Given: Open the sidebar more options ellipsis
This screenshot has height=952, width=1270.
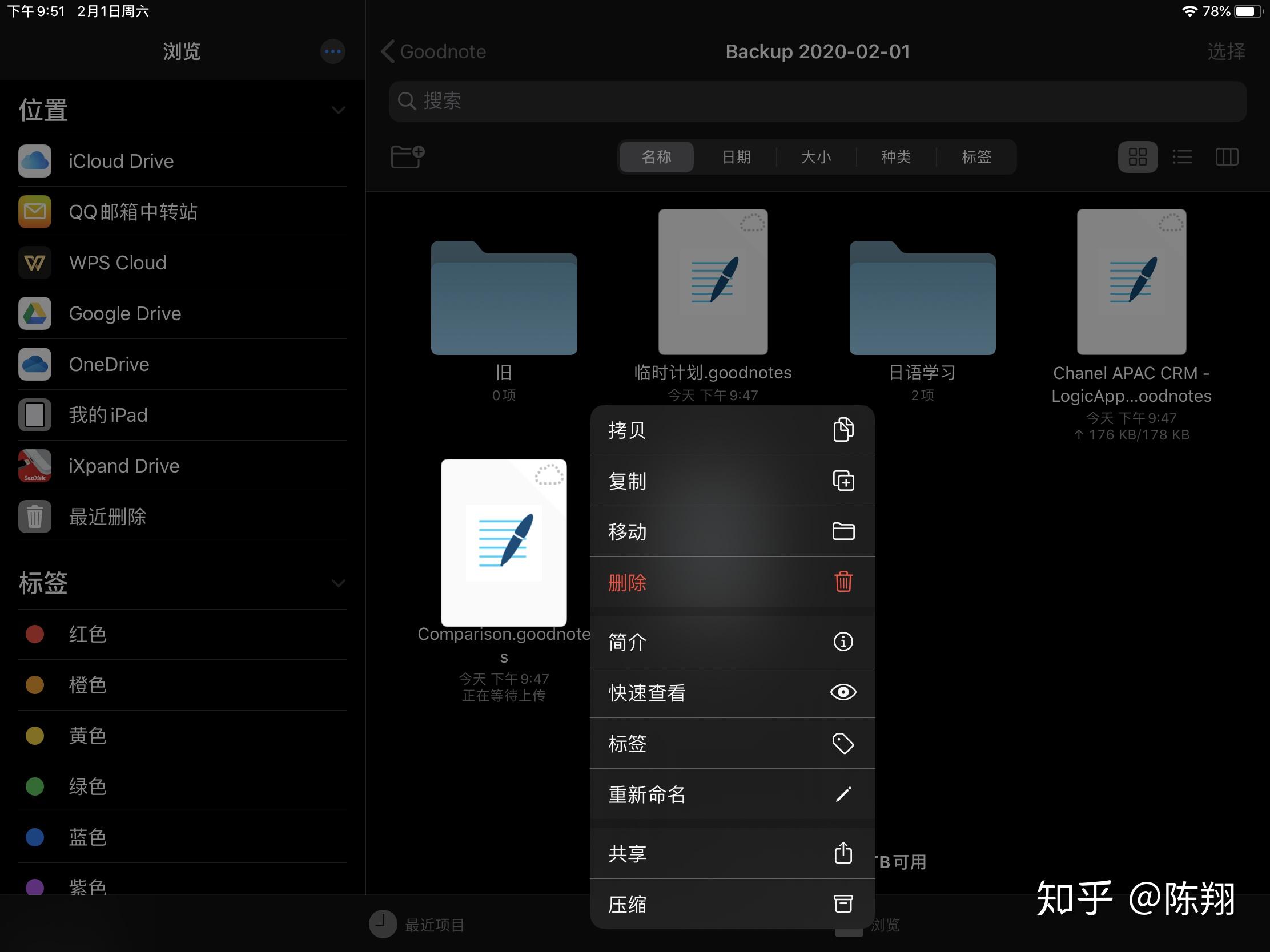Looking at the screenshot, I should coord(332,51).
